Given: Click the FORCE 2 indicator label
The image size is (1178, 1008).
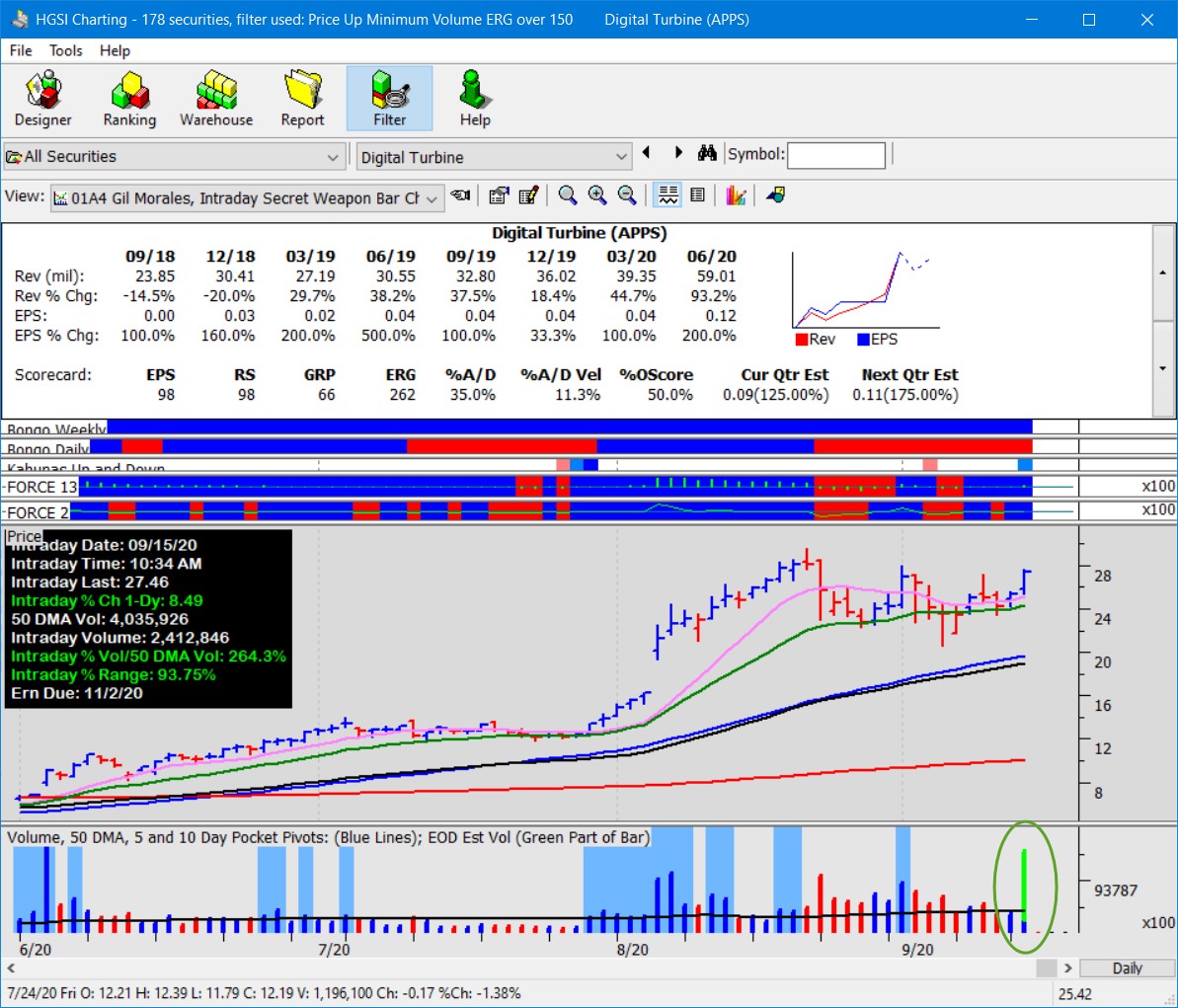Looking at the screenshot, I should 37,512.
